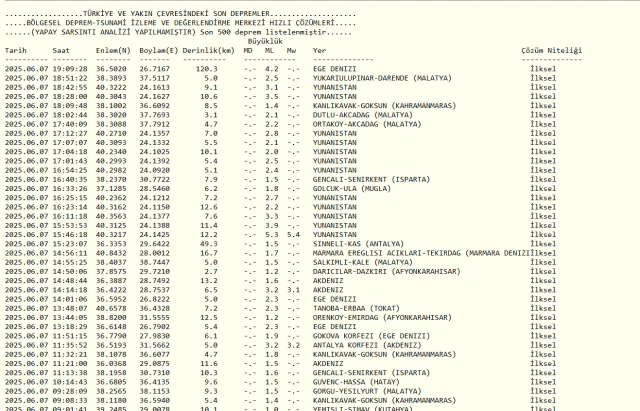Image resolution: width=640 pixels, height=411 pixels.
Task: Click 'YUKARIULUPINAR-DARENDE (MALATYA)' location
Action: pyautogui.click(x=382, y=78)
